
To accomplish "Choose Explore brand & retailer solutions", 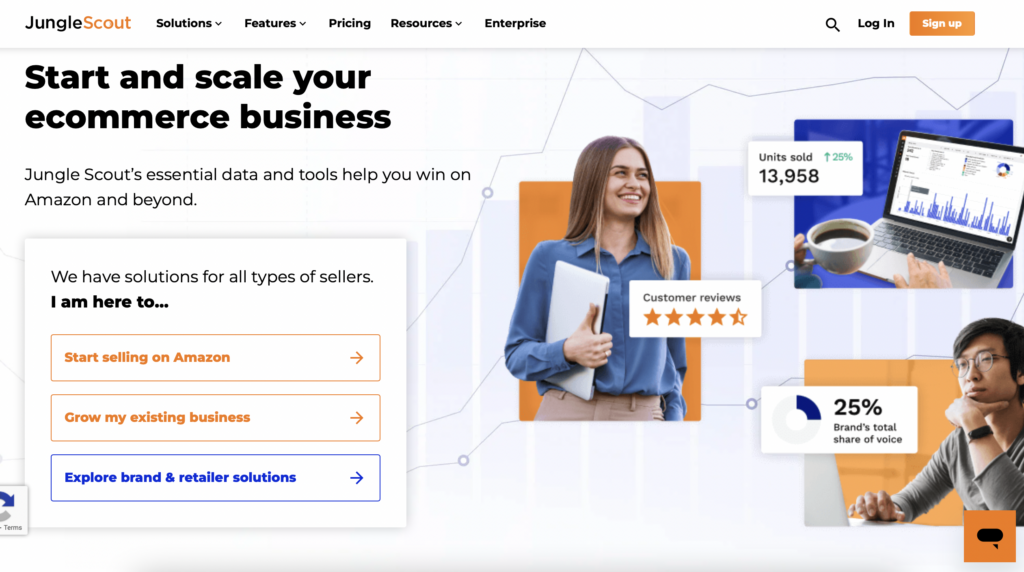I will pyautogui.click(x=216, y=478).
